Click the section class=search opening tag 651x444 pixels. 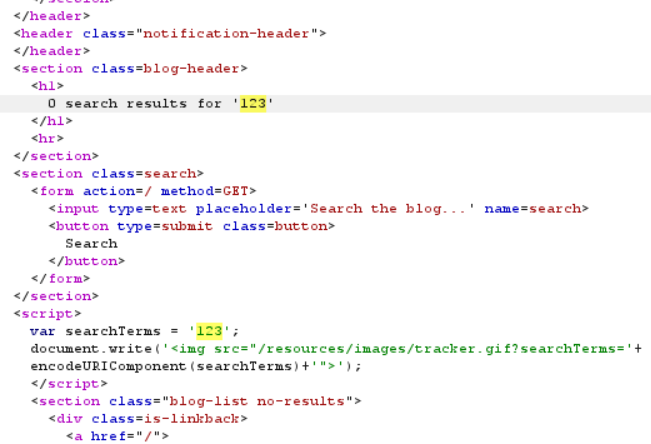coord(108,173)
